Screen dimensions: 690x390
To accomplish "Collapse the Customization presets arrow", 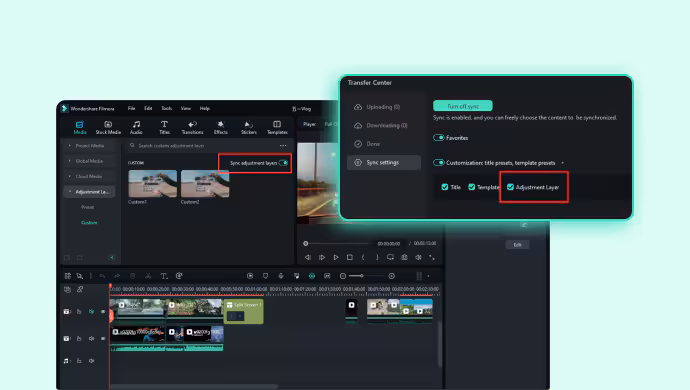I will click(562, 163).
